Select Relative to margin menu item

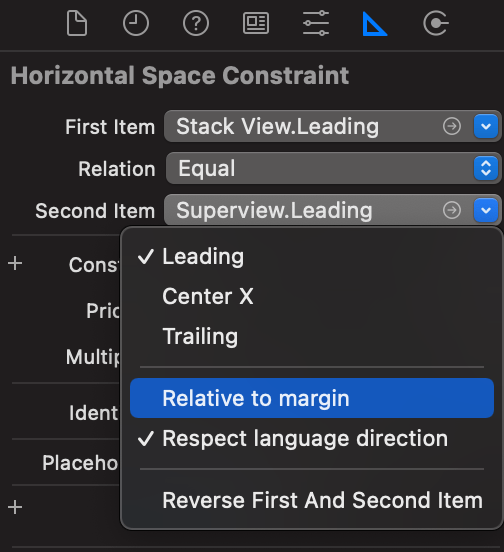click(312, 398)
